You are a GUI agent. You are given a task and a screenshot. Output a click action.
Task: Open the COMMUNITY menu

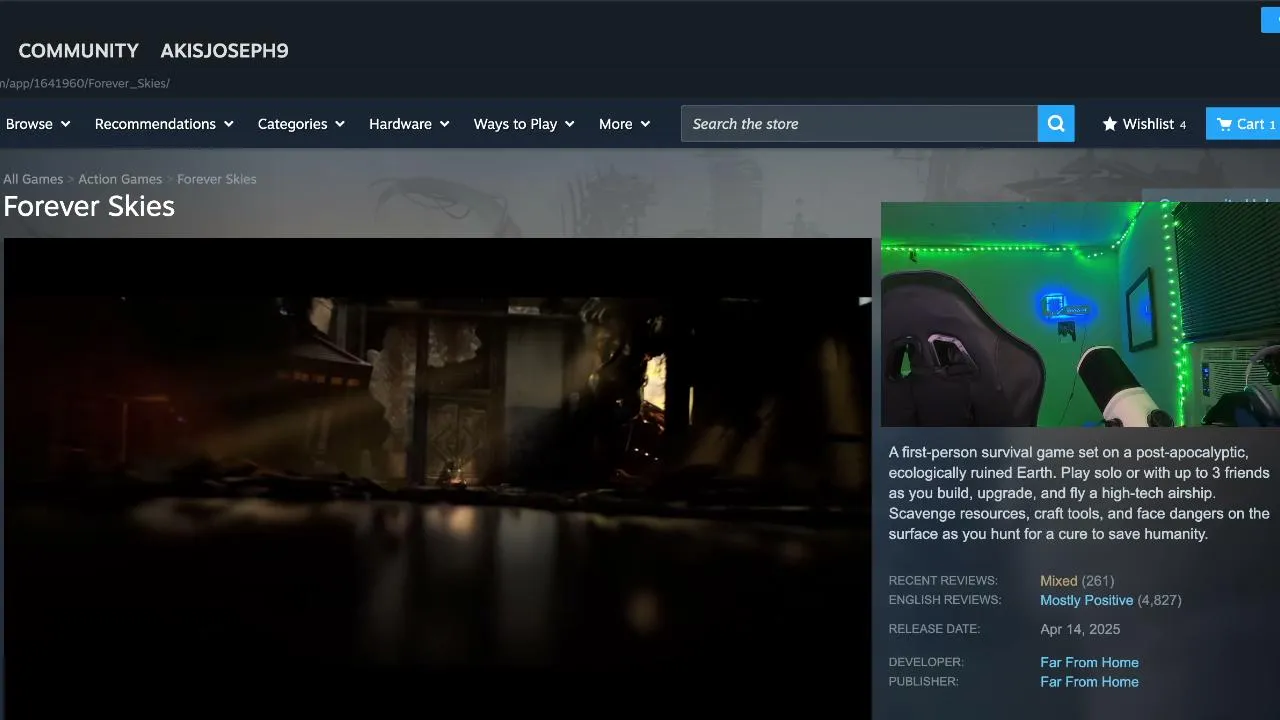pyautogui.click(x=79, y=51)
